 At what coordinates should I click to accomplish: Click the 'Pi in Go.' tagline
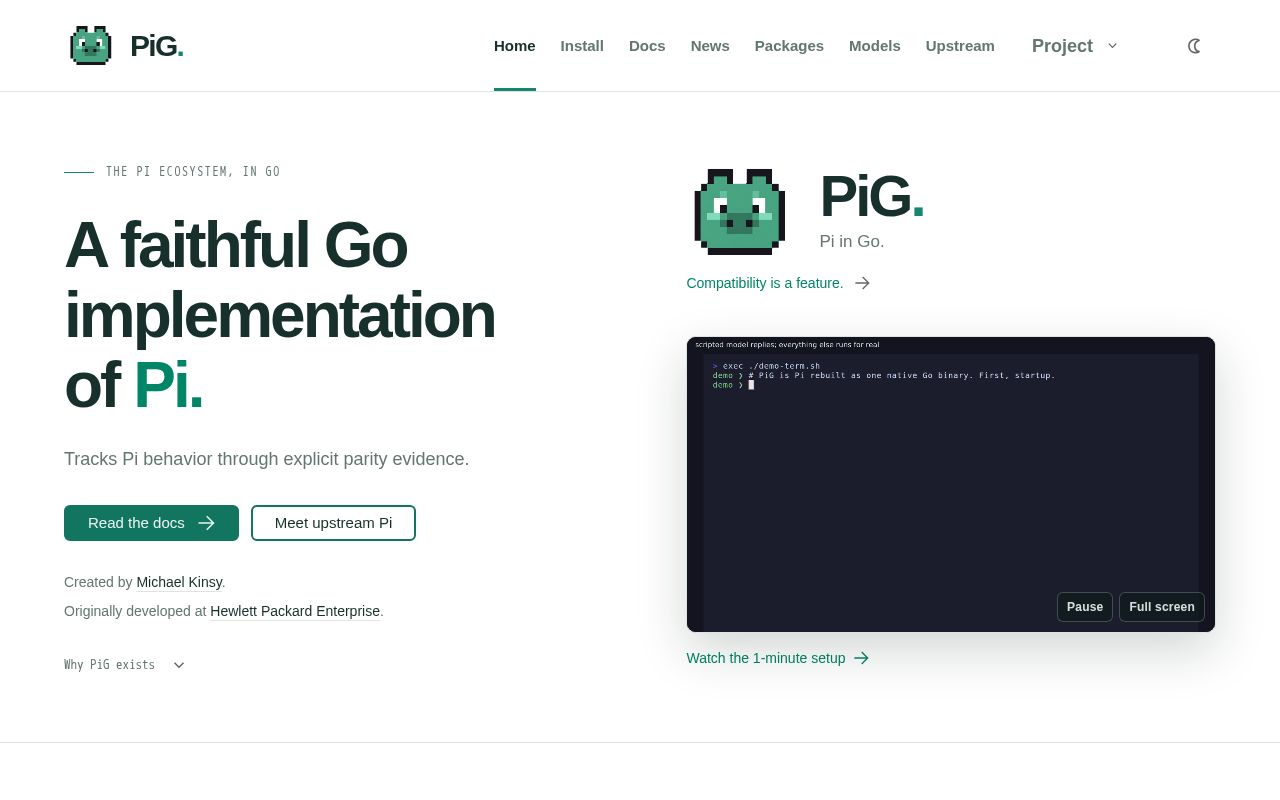click(852, 241)
